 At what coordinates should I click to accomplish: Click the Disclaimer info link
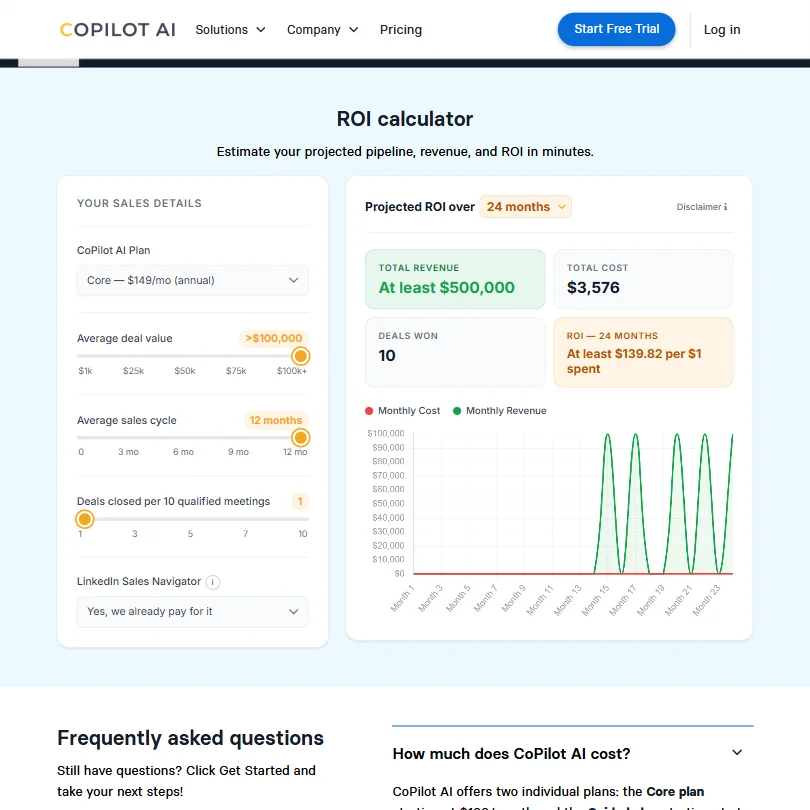point(702,207)
